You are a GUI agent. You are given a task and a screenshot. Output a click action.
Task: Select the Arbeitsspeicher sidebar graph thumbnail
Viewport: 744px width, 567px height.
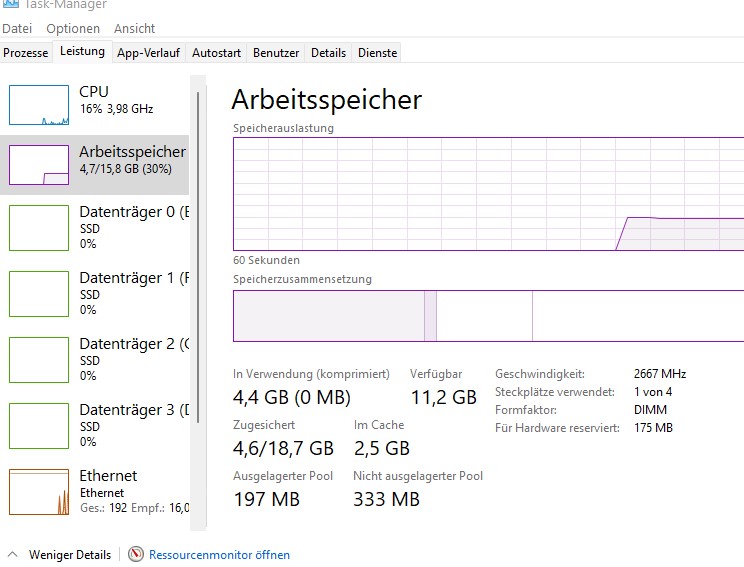(39, 165)
